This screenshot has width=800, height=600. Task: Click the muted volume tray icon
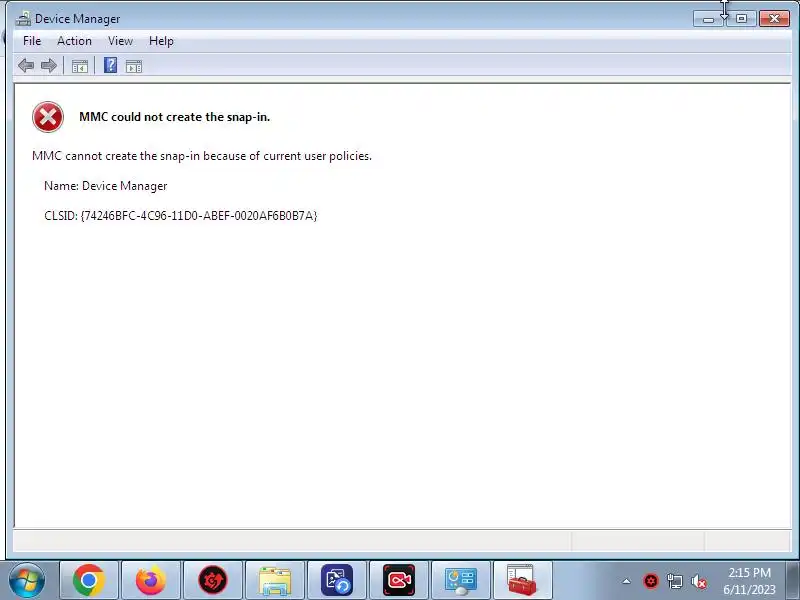click(699, 581)
